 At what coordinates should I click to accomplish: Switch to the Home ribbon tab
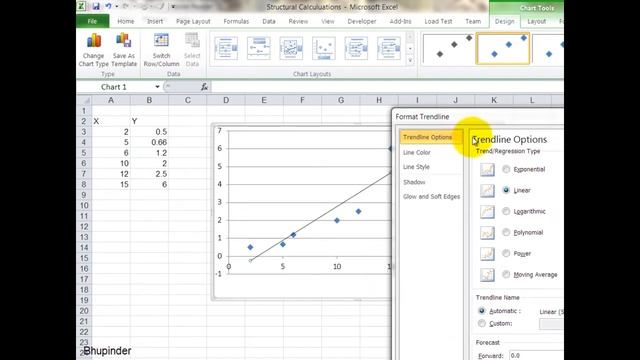[126, 21]
